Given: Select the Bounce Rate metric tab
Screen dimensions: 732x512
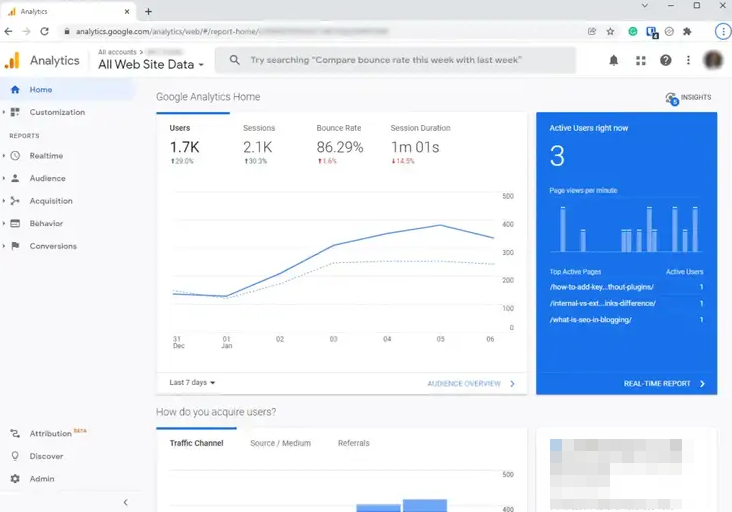Looking at the screenshot, I should pos(339,144).
